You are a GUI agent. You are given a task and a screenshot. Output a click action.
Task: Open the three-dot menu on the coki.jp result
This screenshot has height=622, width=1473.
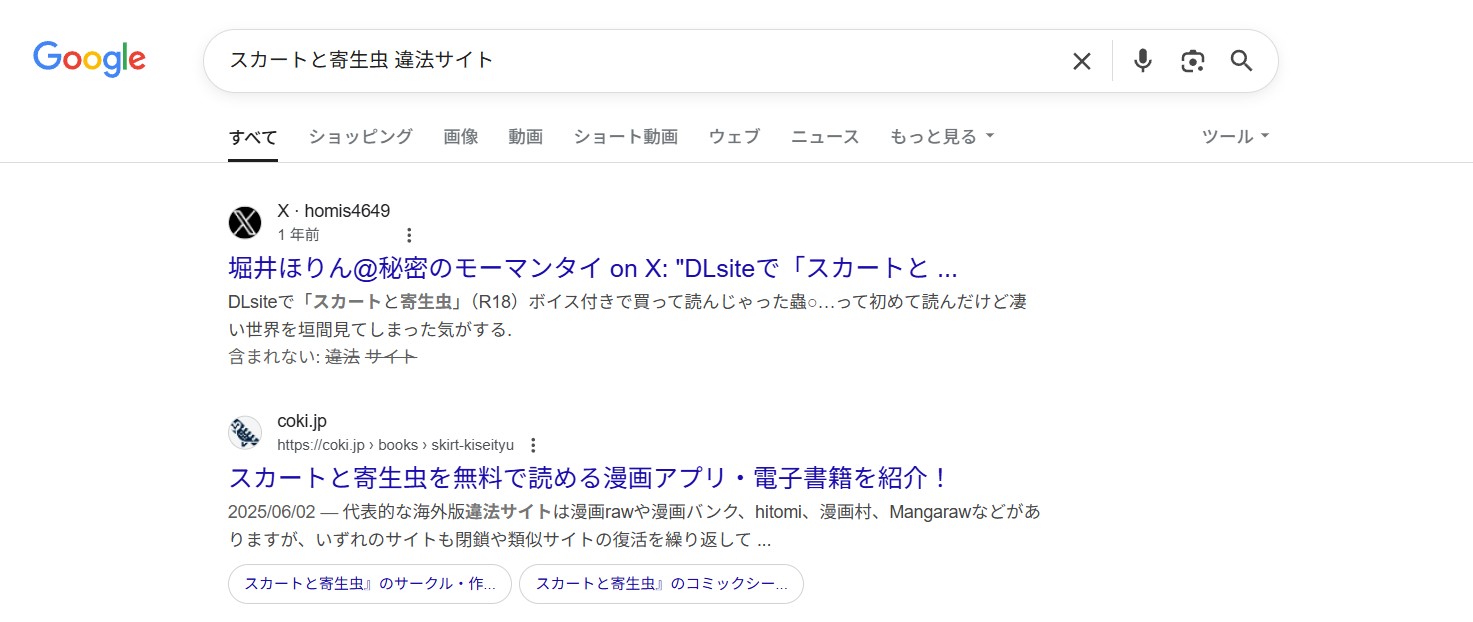tap(533, 444)
